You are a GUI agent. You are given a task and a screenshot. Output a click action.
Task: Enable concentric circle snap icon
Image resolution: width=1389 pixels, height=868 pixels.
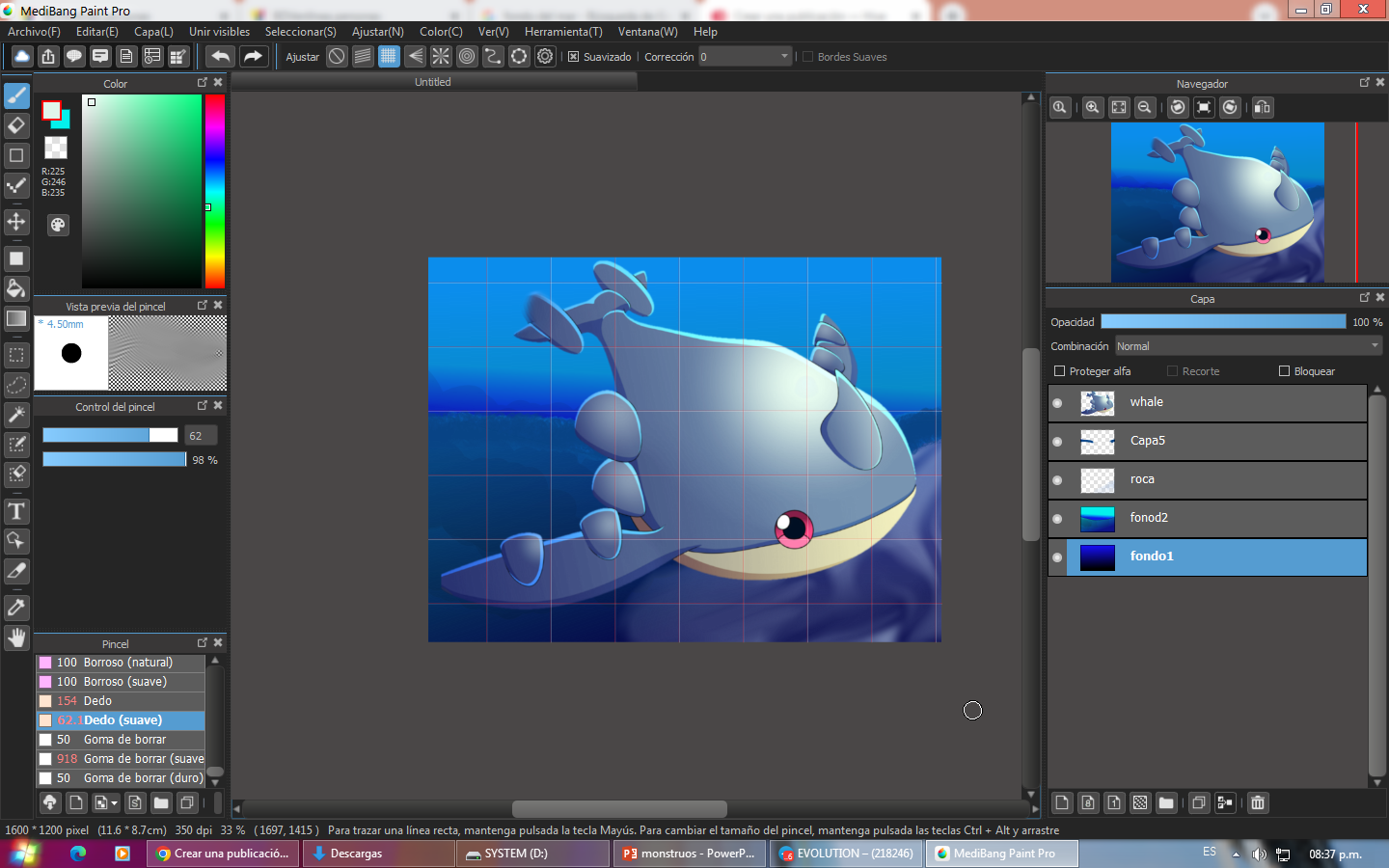coord(467,56)
